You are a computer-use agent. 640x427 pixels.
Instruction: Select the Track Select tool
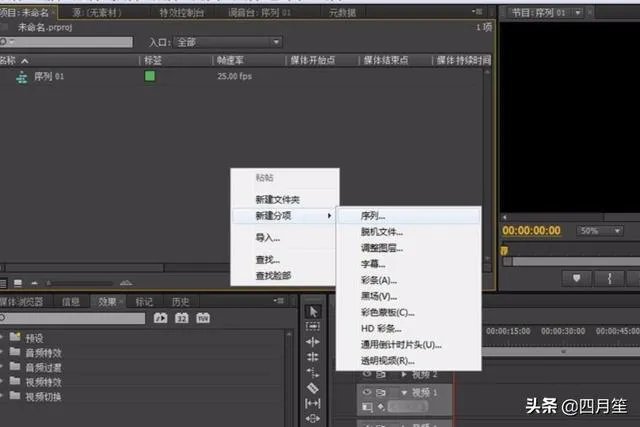tap(313, 327)
